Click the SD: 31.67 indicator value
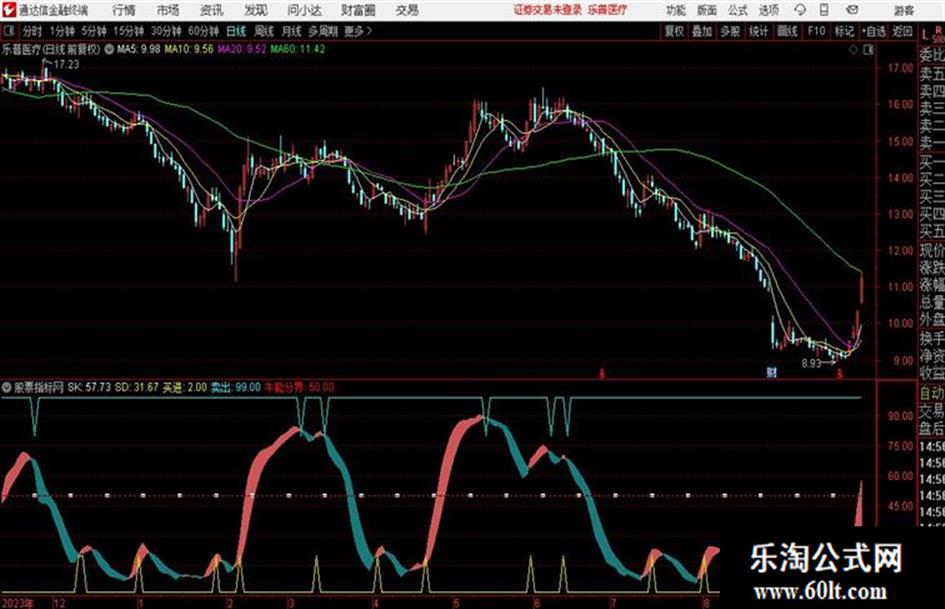945x609 pixels. tap(137, 387)
